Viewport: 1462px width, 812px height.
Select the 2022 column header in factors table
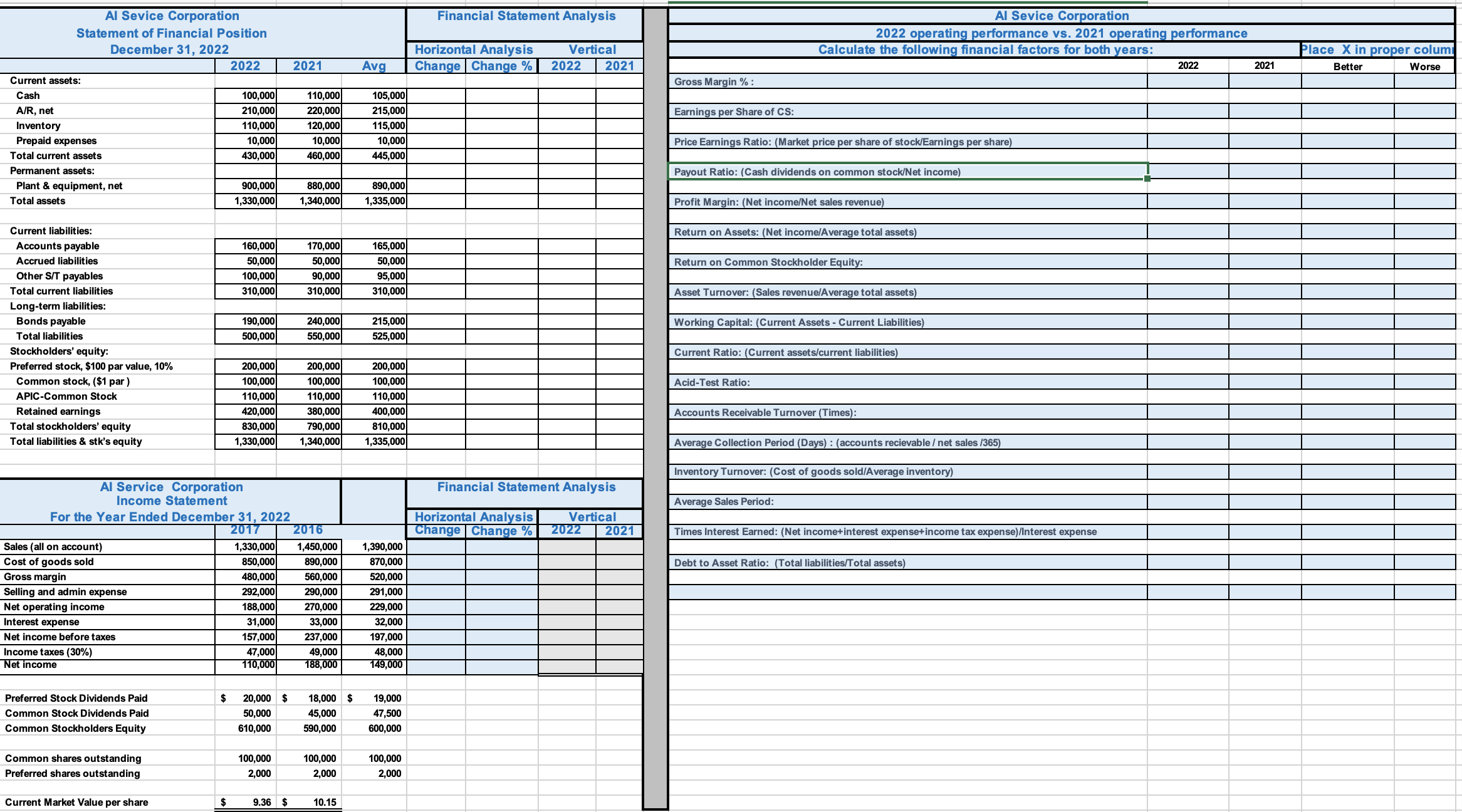[x=1187, y=66]
